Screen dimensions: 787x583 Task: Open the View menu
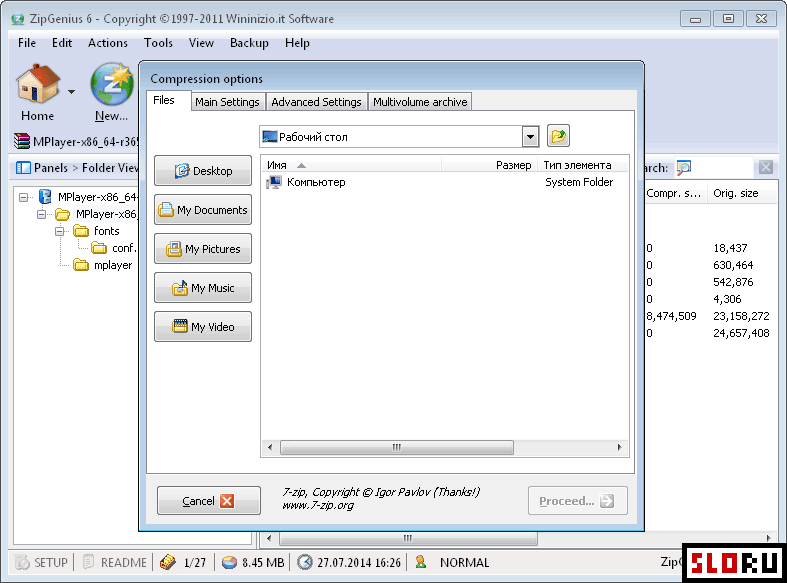(x=201, y=43)
